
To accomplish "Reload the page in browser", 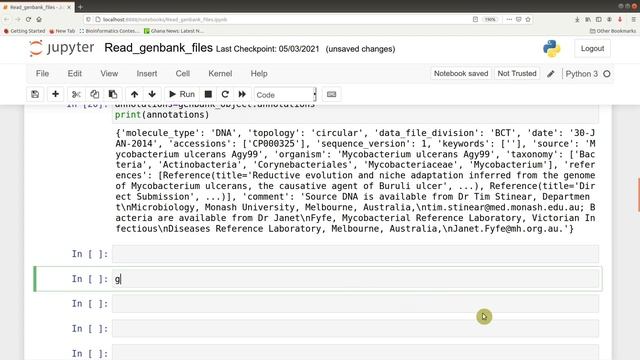I will click(28, 19).
